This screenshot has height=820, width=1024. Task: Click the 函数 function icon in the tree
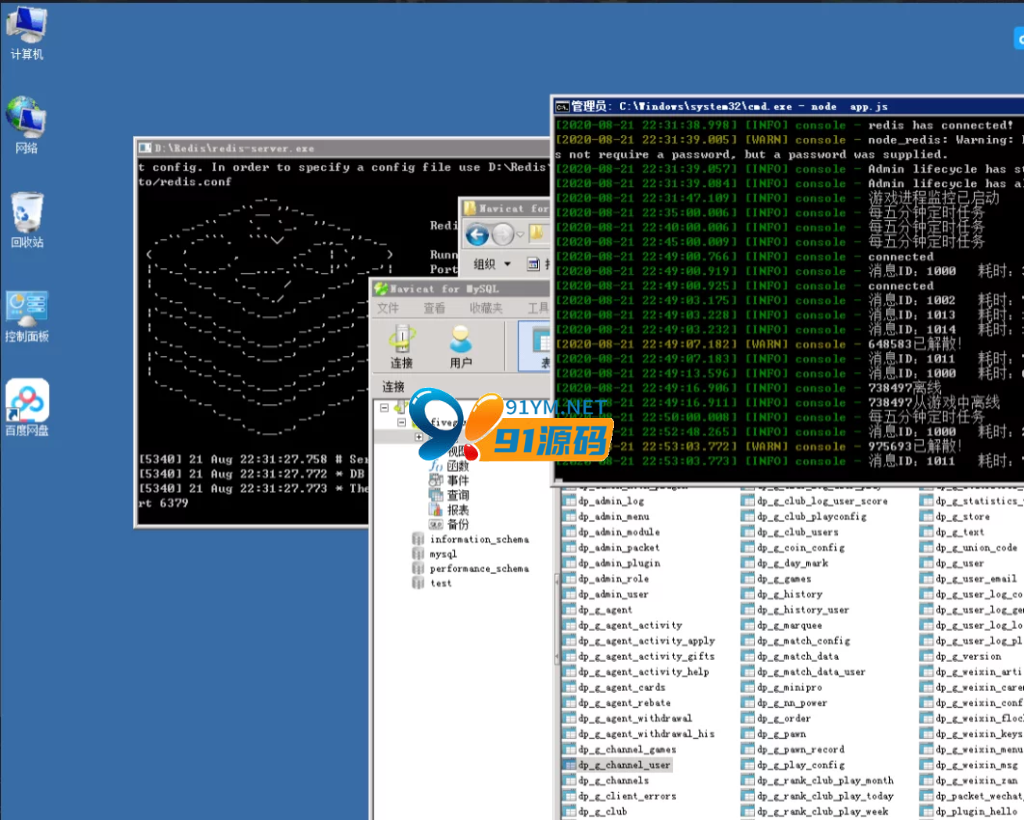coord(436,466)
